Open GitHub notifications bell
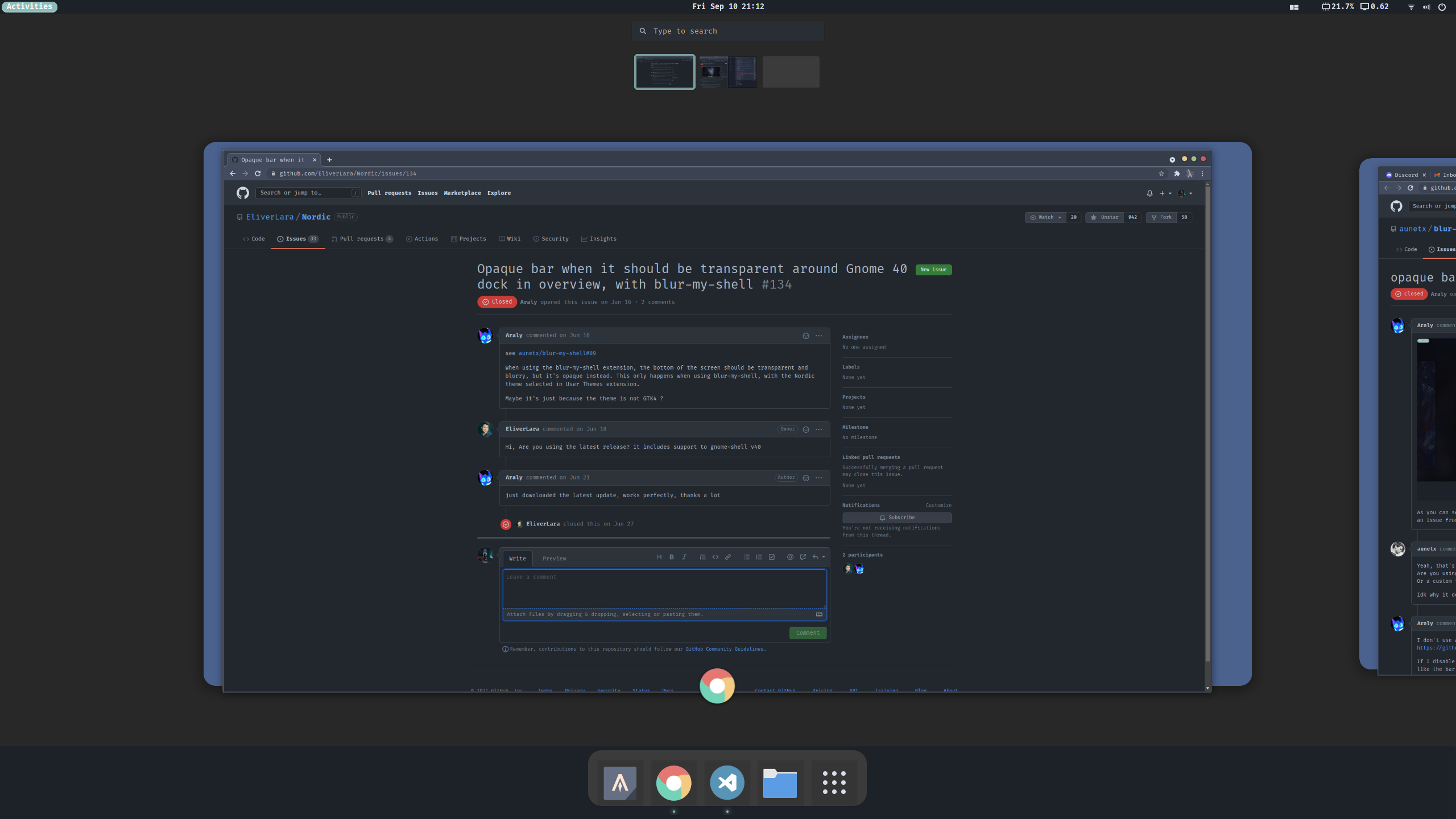 tap(1149, 193)
